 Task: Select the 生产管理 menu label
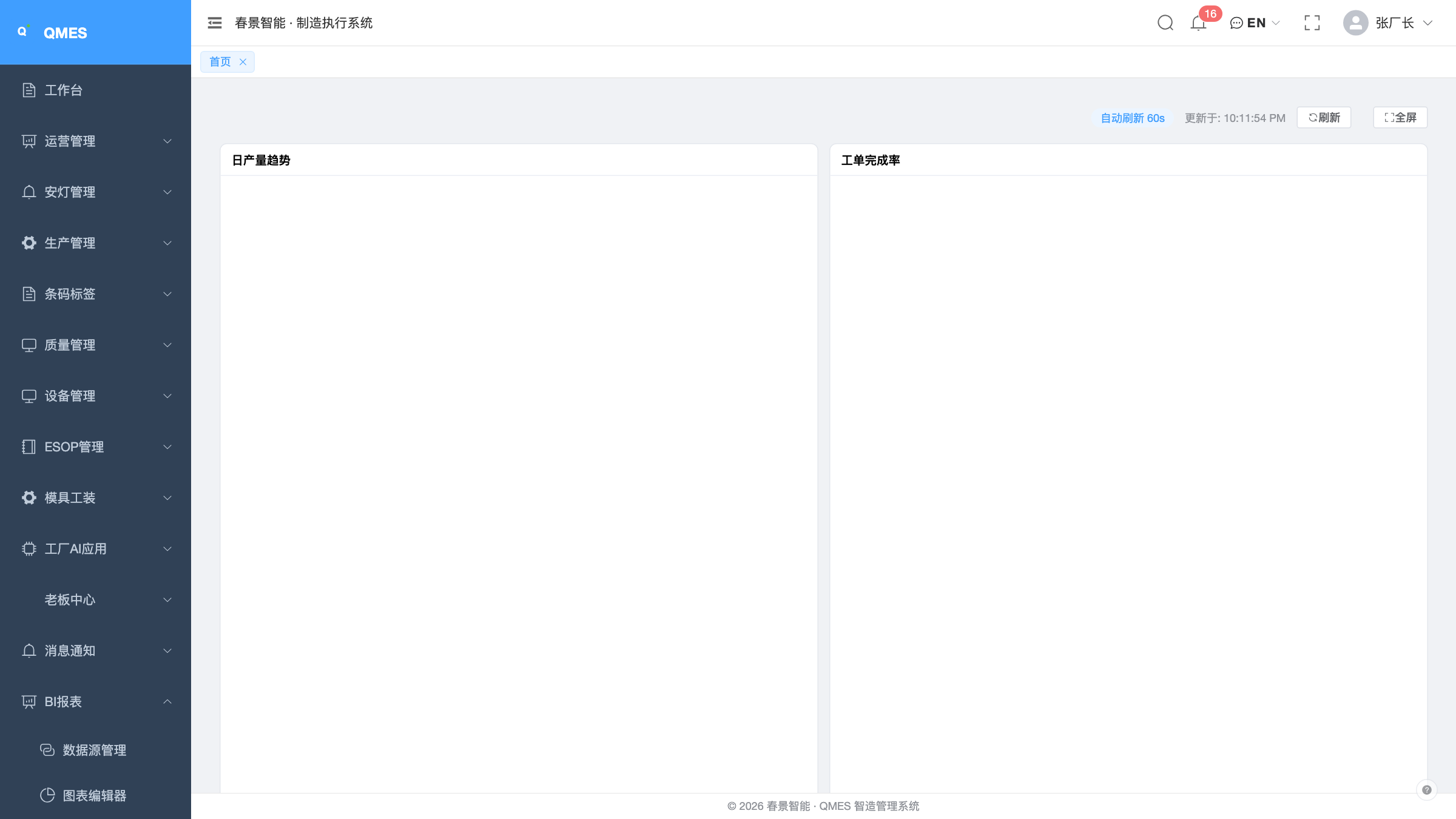(70, 243)
